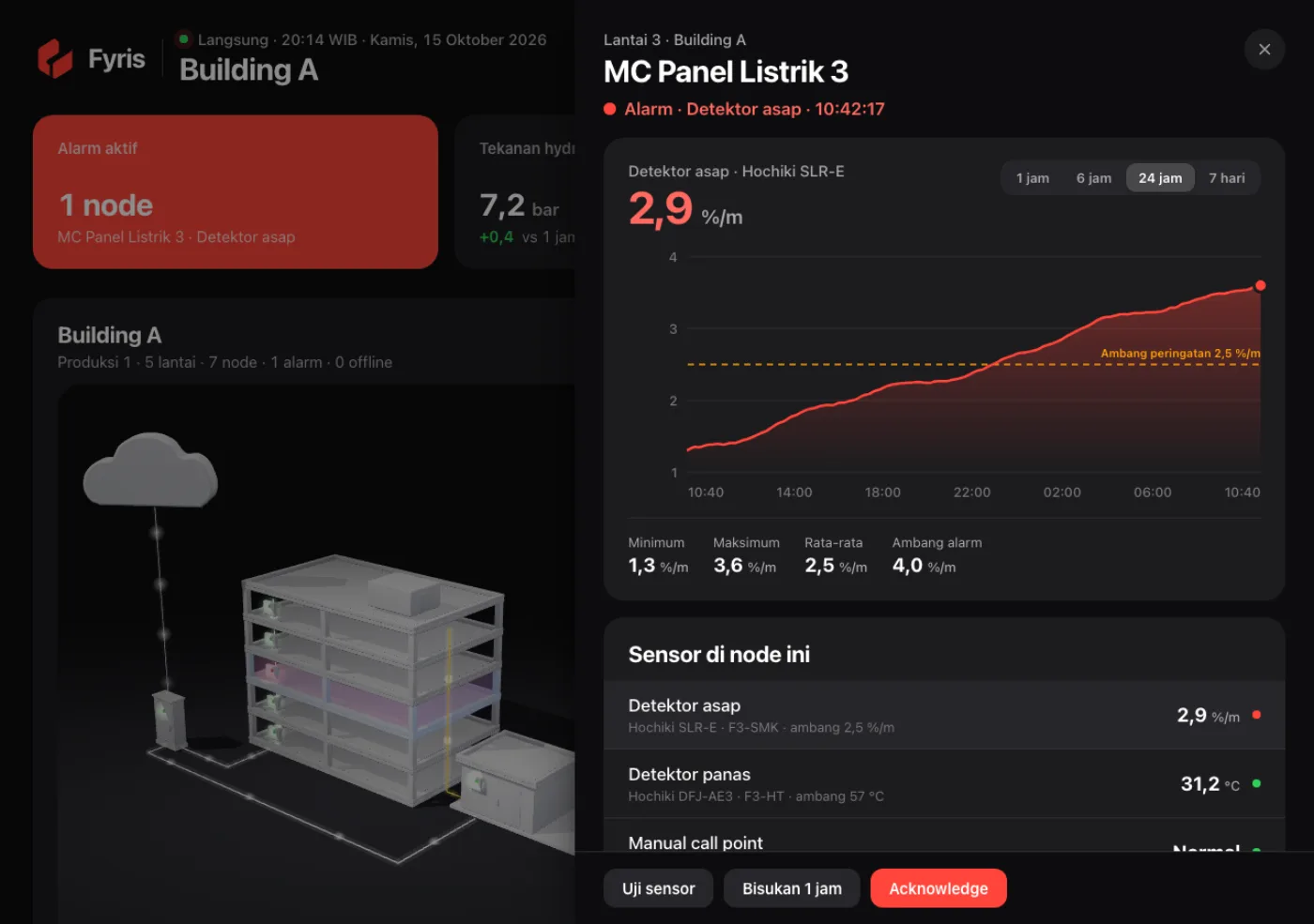Click the Minimum 1,3 %/m value
The image size is (1314, 924).
[x=658, y=566]
